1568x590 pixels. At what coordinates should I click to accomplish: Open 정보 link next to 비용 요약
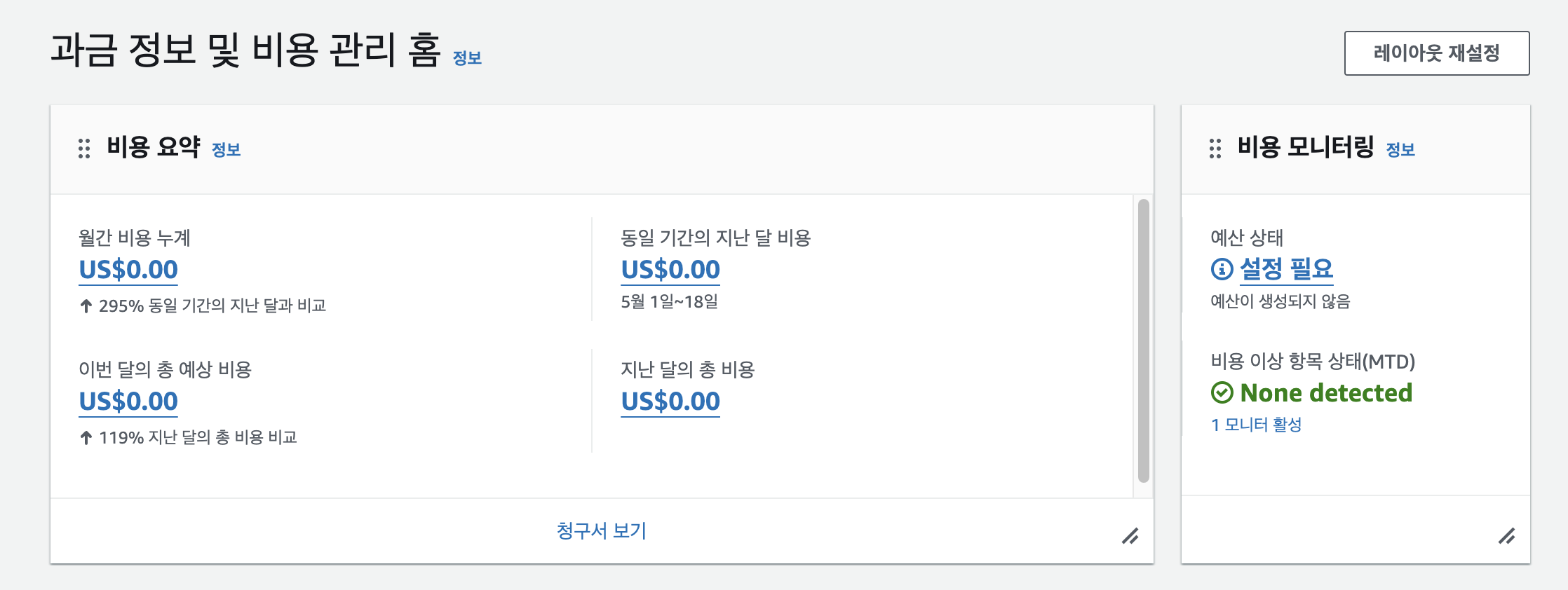pos(226,150)
